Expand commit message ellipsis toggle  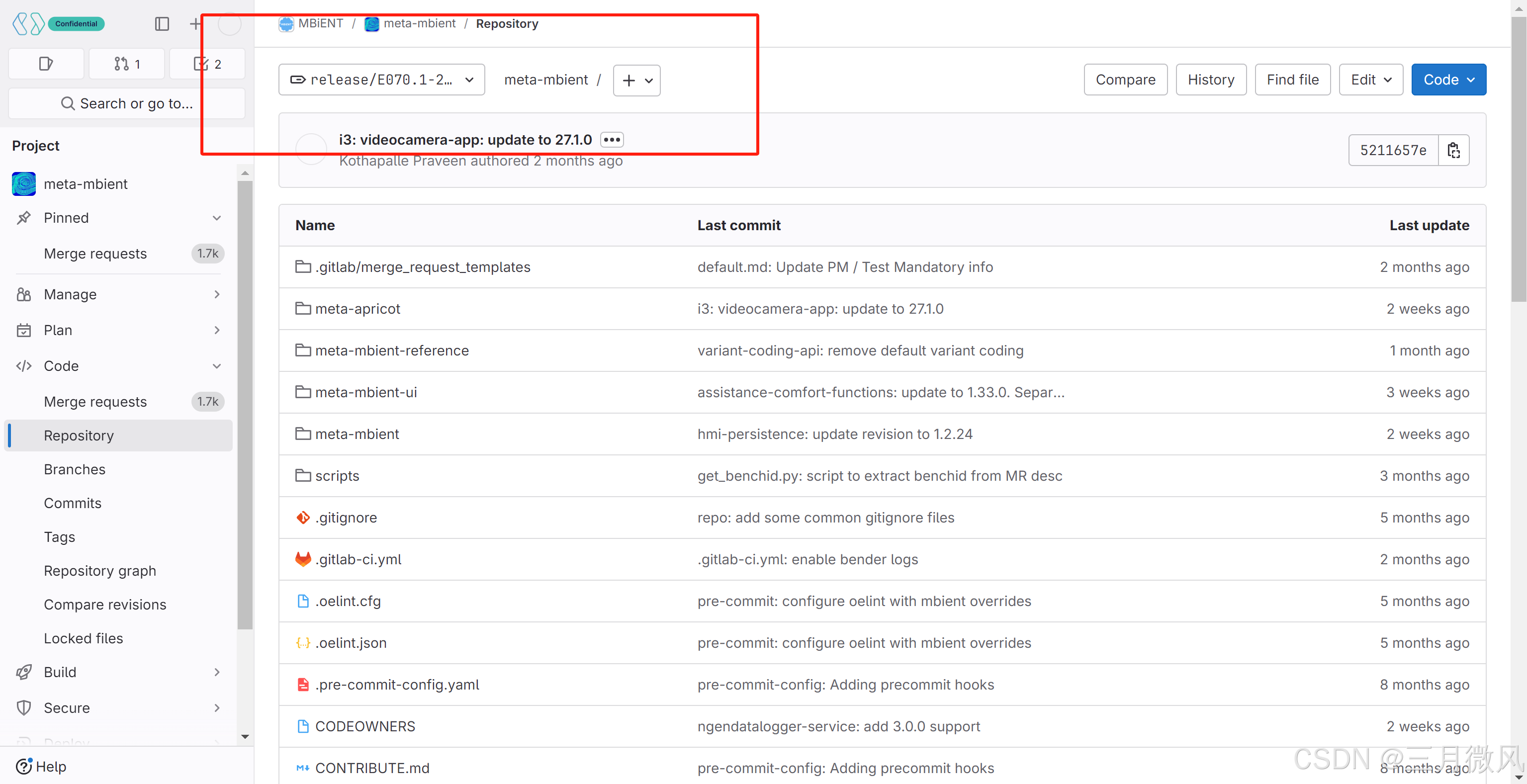pos(611,140)
